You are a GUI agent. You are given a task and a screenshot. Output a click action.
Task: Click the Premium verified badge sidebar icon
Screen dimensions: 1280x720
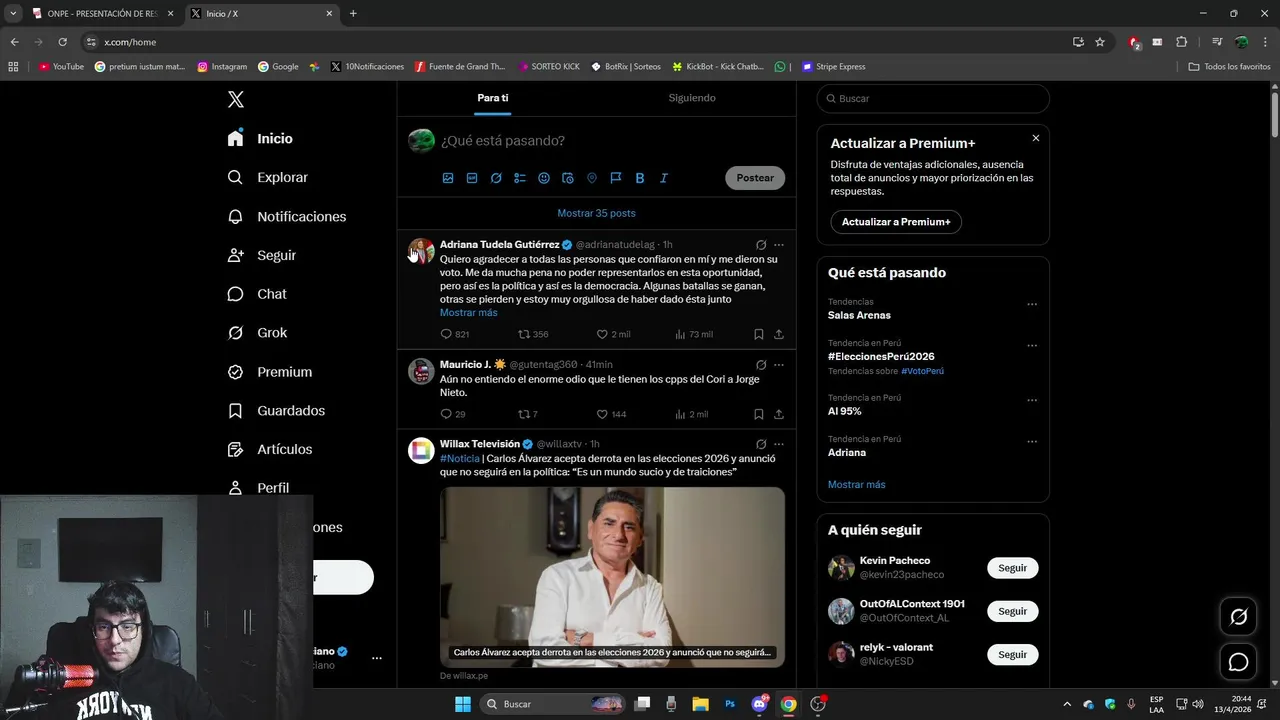click(x=236, y=372)
